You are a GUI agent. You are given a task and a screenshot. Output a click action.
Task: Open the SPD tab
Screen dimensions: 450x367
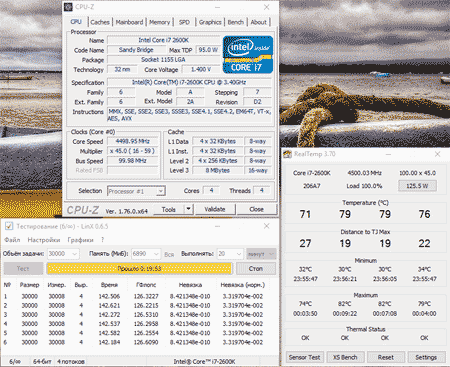click(x=184, y=22)
